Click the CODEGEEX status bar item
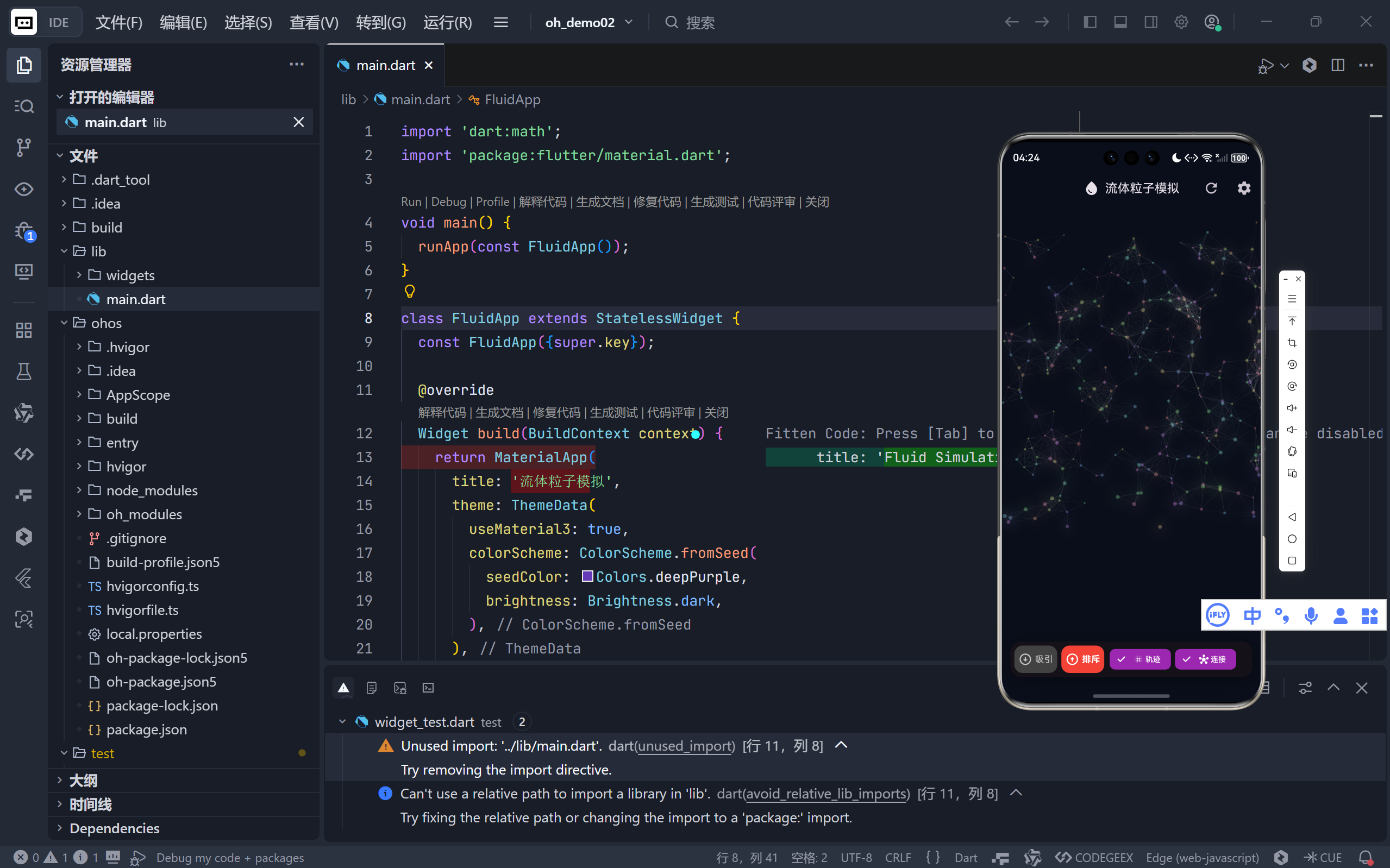1390x868 pixels. pos(1094,857)
